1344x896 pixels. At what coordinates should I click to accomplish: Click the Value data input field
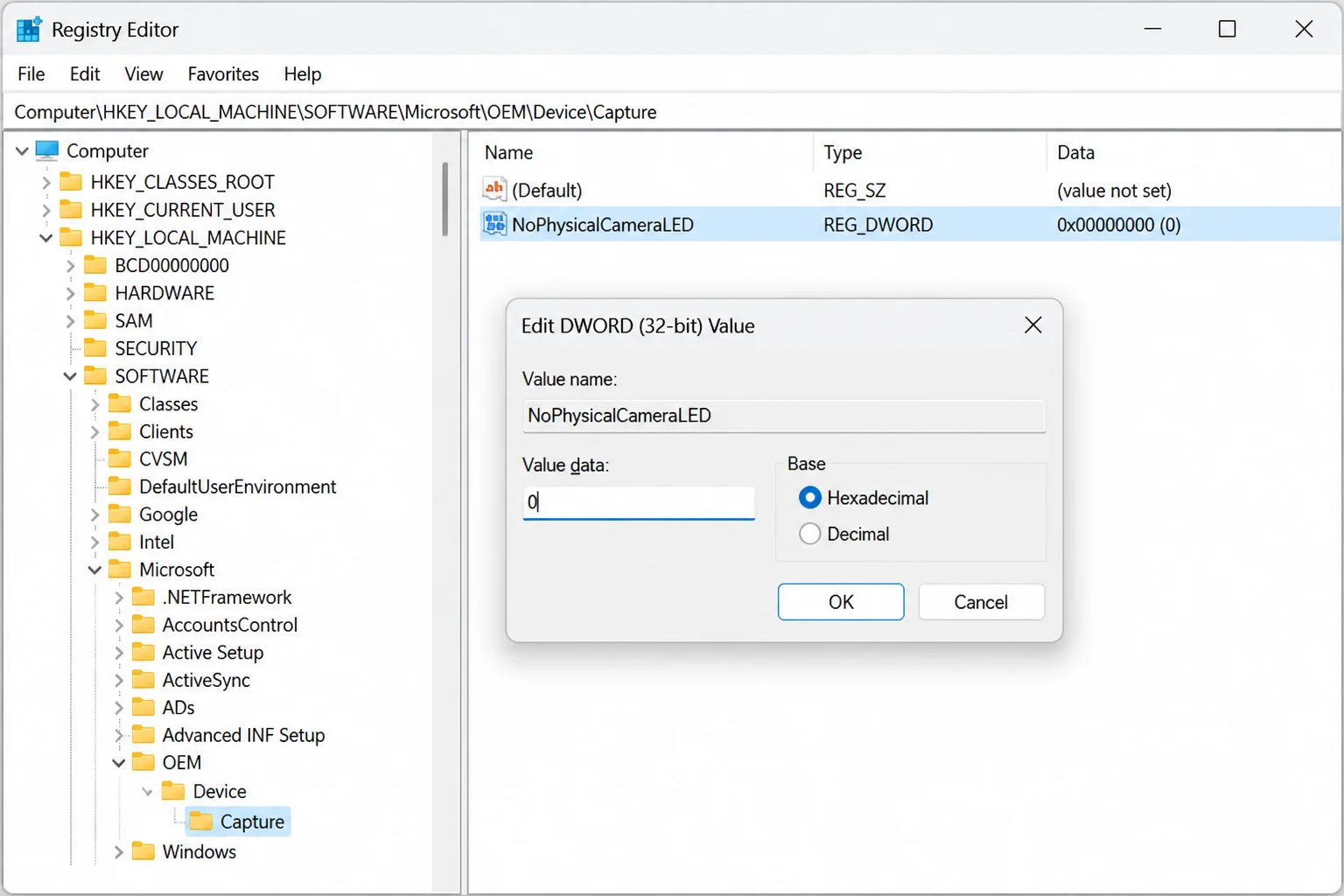639,502
